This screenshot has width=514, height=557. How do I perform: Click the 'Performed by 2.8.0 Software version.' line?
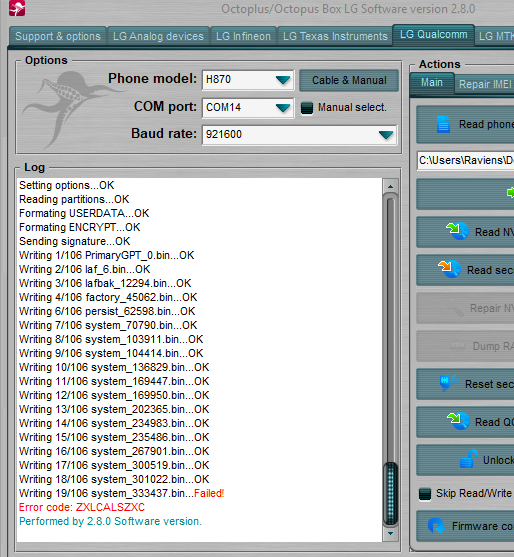(x=110, y=521)
